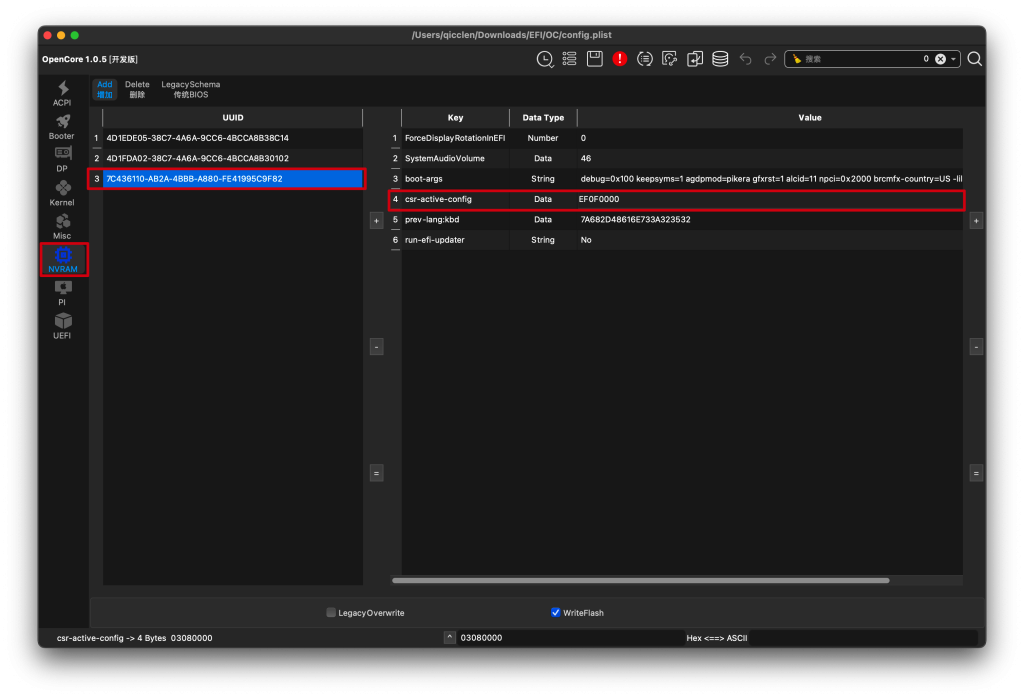Click the right equals button beside key table
This screenshot has height=698, width=1024.
tap(976, 473)
